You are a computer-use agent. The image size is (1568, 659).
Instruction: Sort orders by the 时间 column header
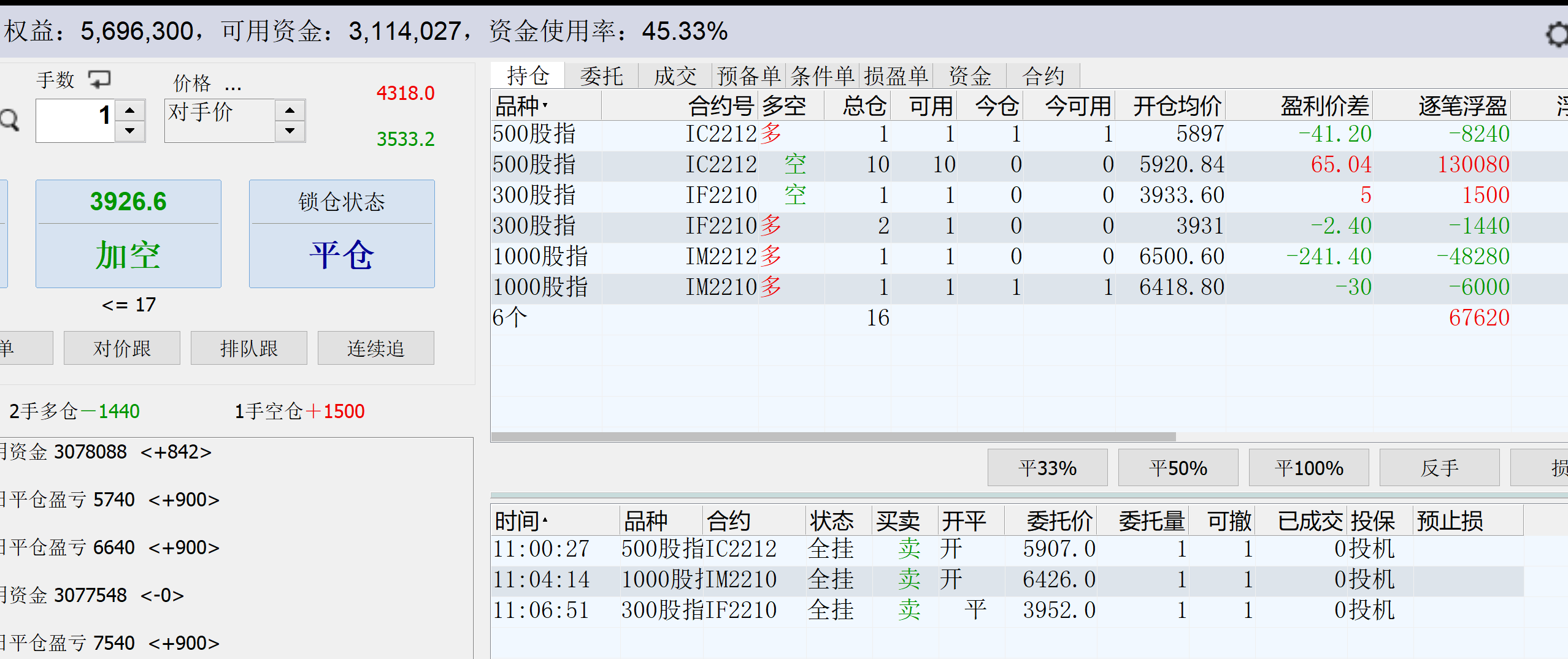[556, 521]
